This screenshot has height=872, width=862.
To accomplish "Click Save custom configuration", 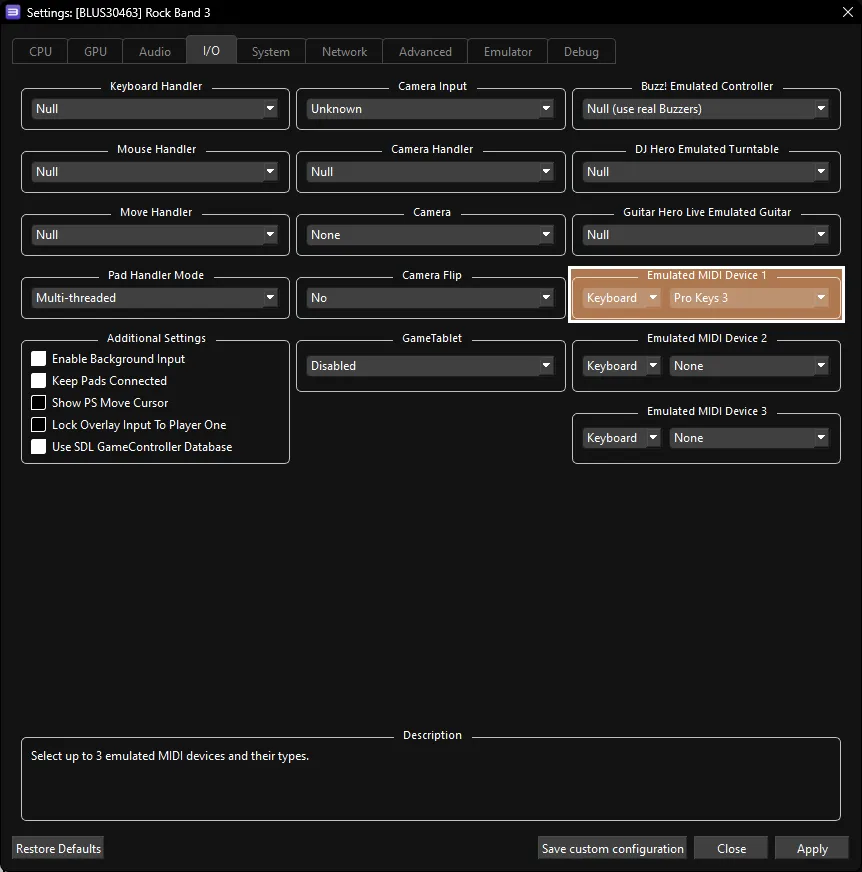I will coord(611,847).
